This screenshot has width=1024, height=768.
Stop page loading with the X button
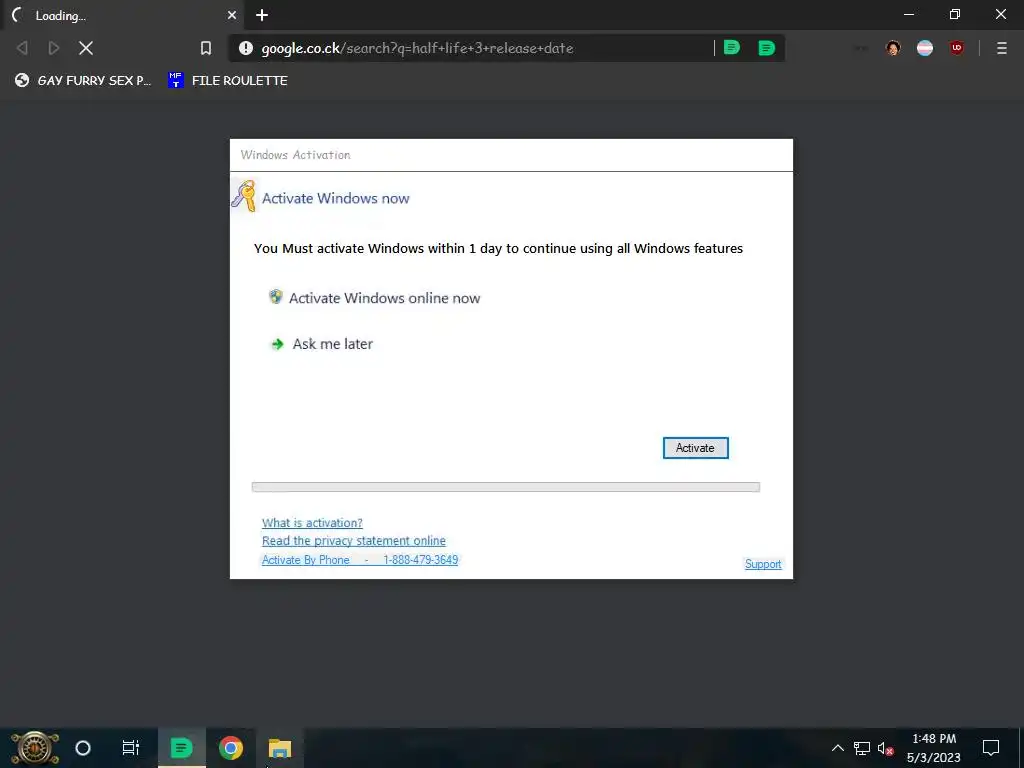point(86,48)
